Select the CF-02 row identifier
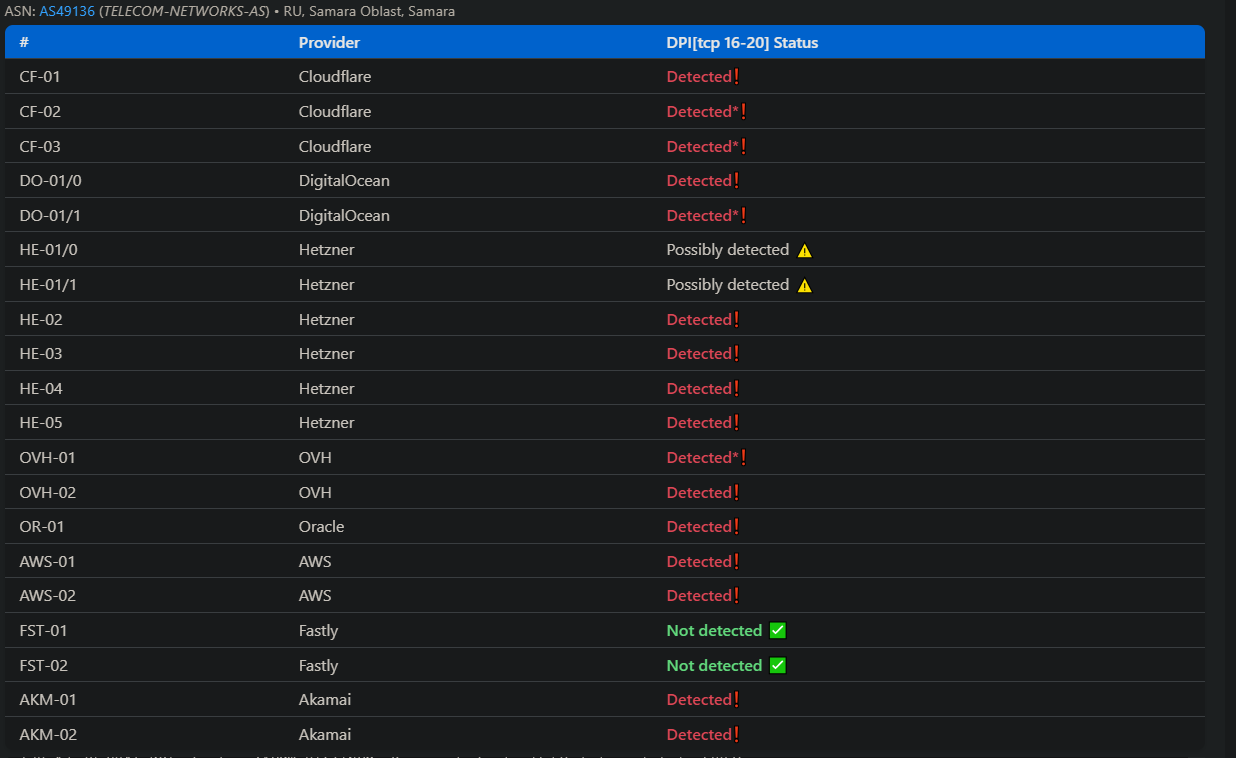The image size is (1236, 758). pyautogui.click(x=40, y=112)
